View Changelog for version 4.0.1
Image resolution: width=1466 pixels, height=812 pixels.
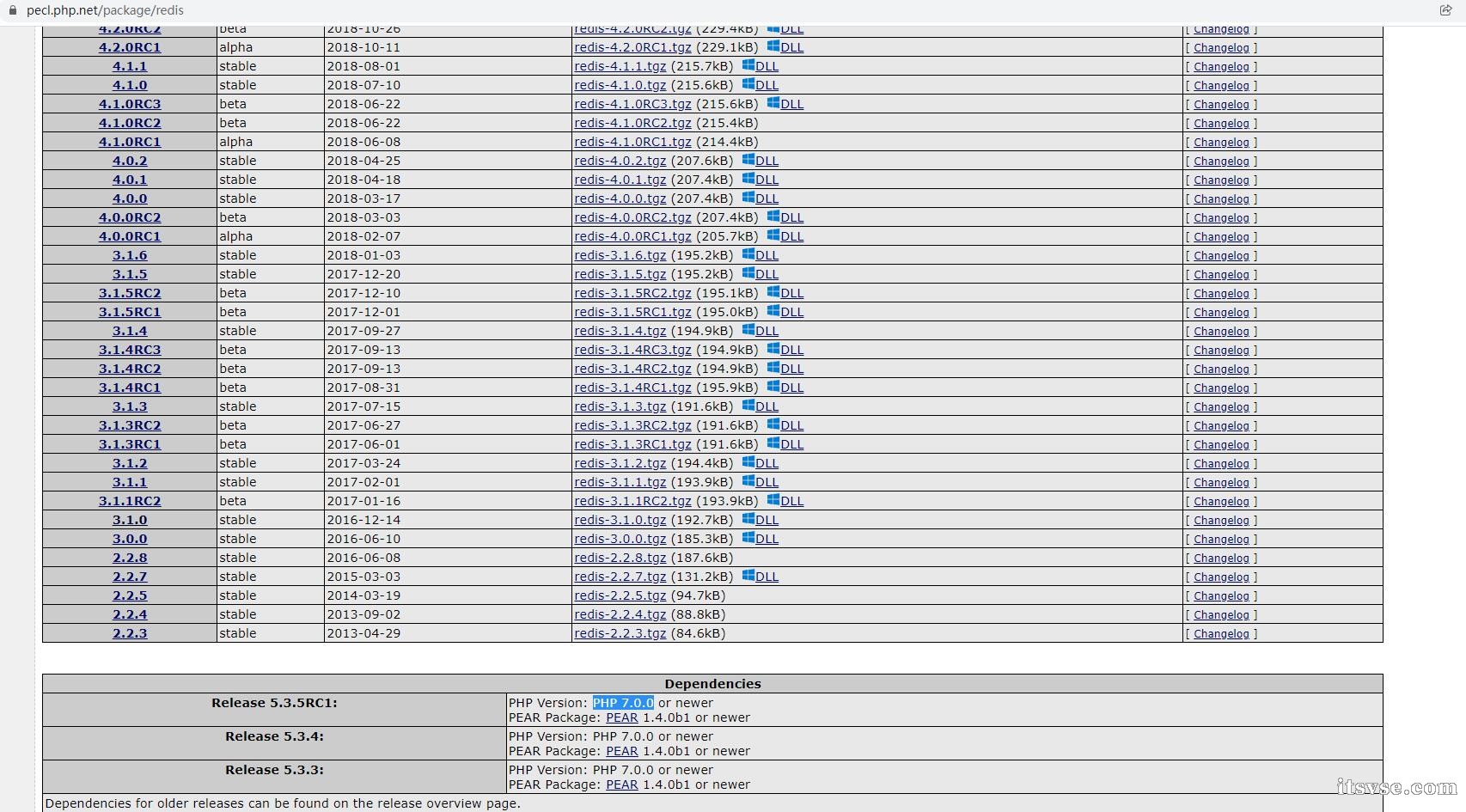[x=1221, y=180]
